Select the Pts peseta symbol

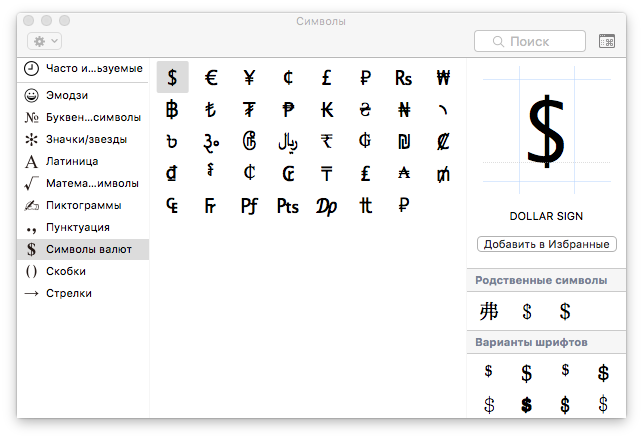288,206
